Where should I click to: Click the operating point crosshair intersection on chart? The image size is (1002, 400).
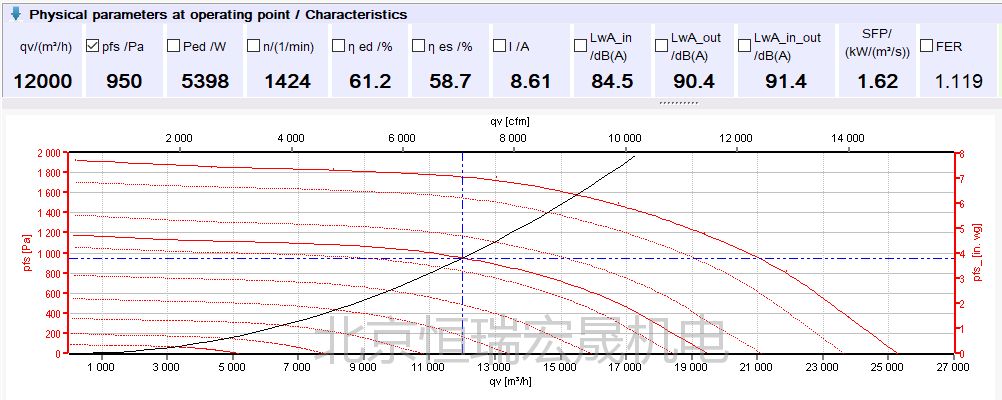[x=462, y=259]
